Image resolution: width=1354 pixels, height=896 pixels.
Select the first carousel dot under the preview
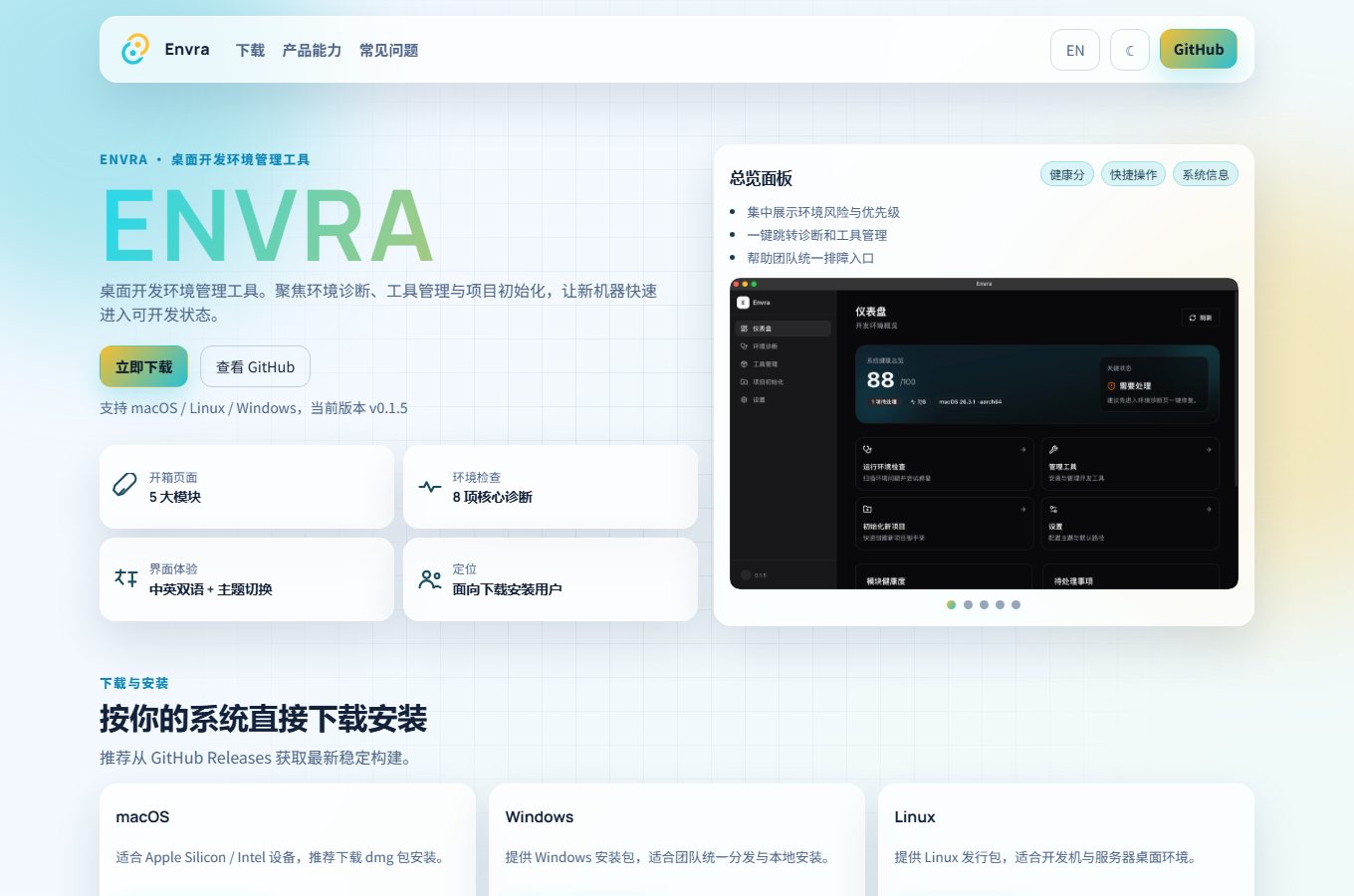pos(952,604)
